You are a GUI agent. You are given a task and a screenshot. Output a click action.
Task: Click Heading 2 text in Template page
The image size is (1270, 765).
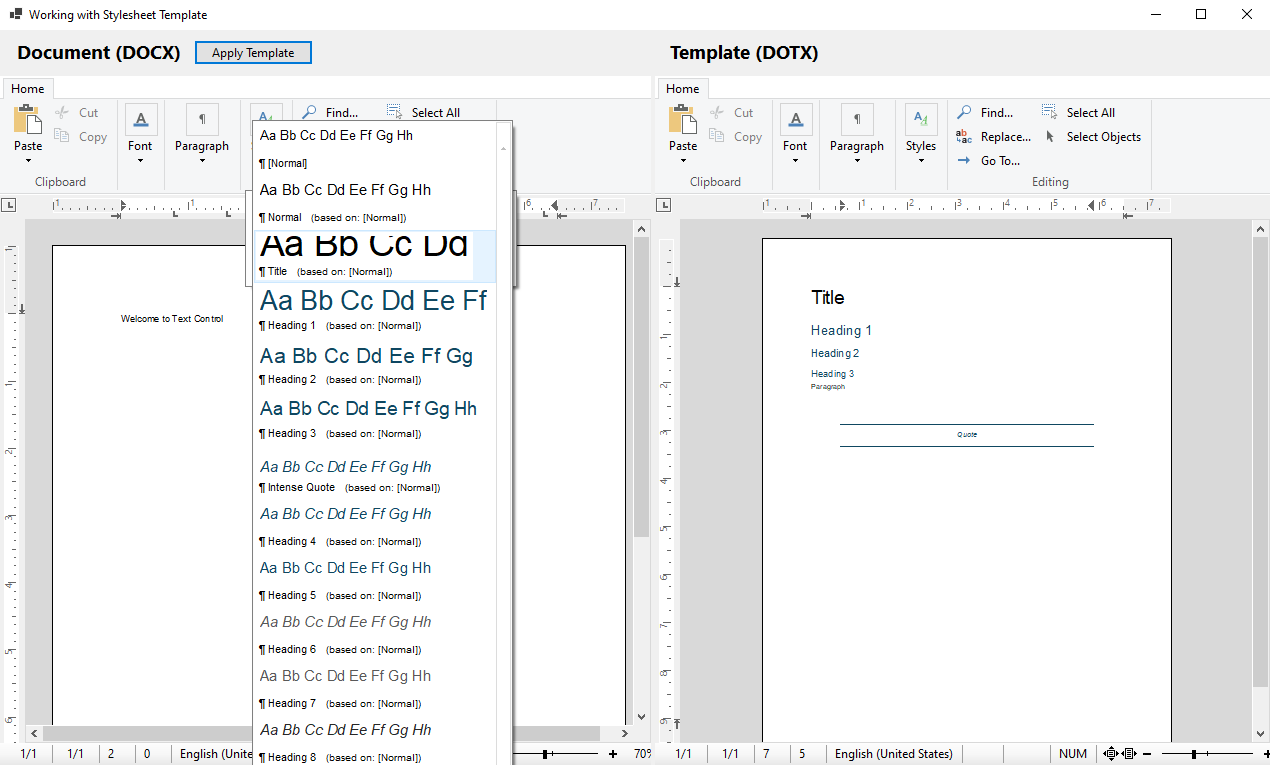tap(835, 353)
